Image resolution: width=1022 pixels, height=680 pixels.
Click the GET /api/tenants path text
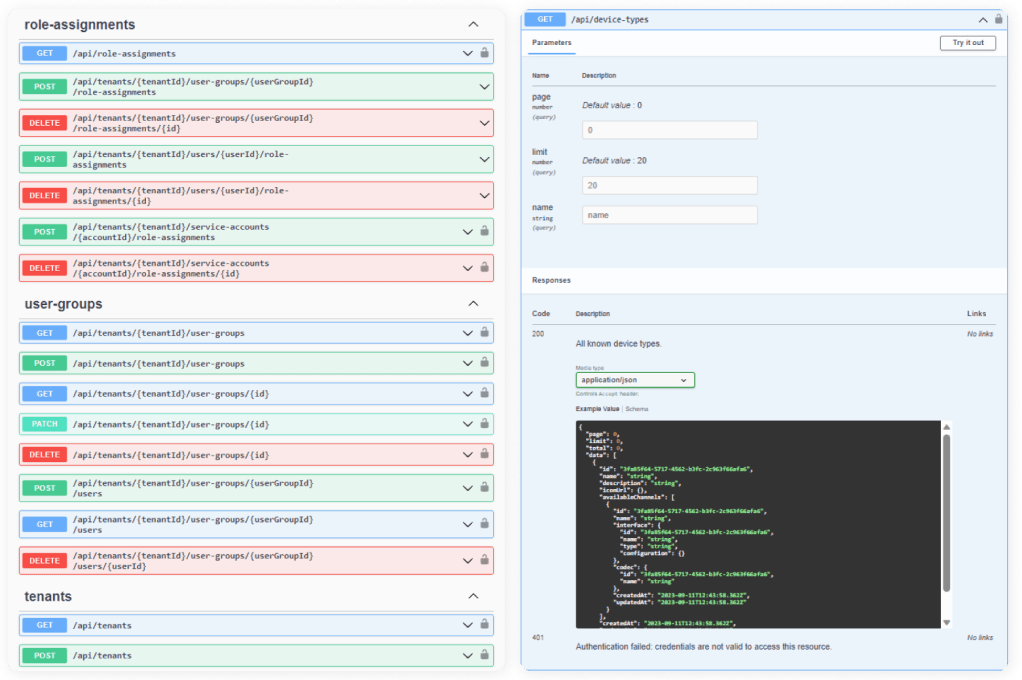coord(102,625)
